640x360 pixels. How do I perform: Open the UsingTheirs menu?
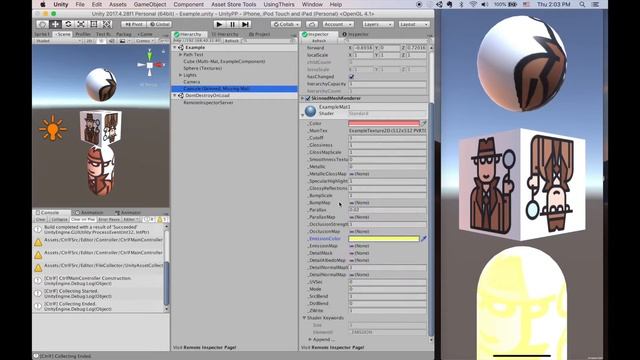(279, 4)
